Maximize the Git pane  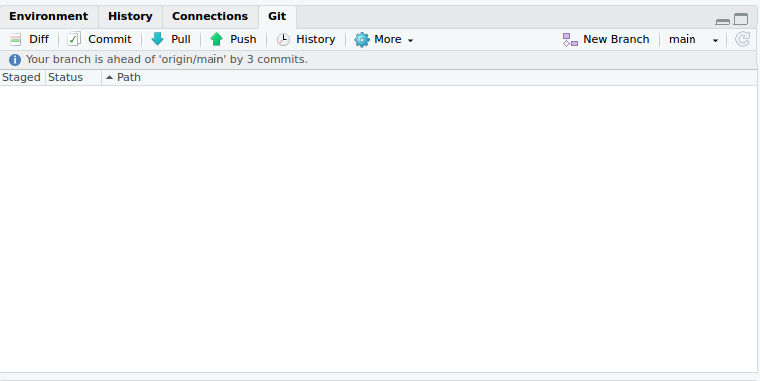click(x=741, y=19)
